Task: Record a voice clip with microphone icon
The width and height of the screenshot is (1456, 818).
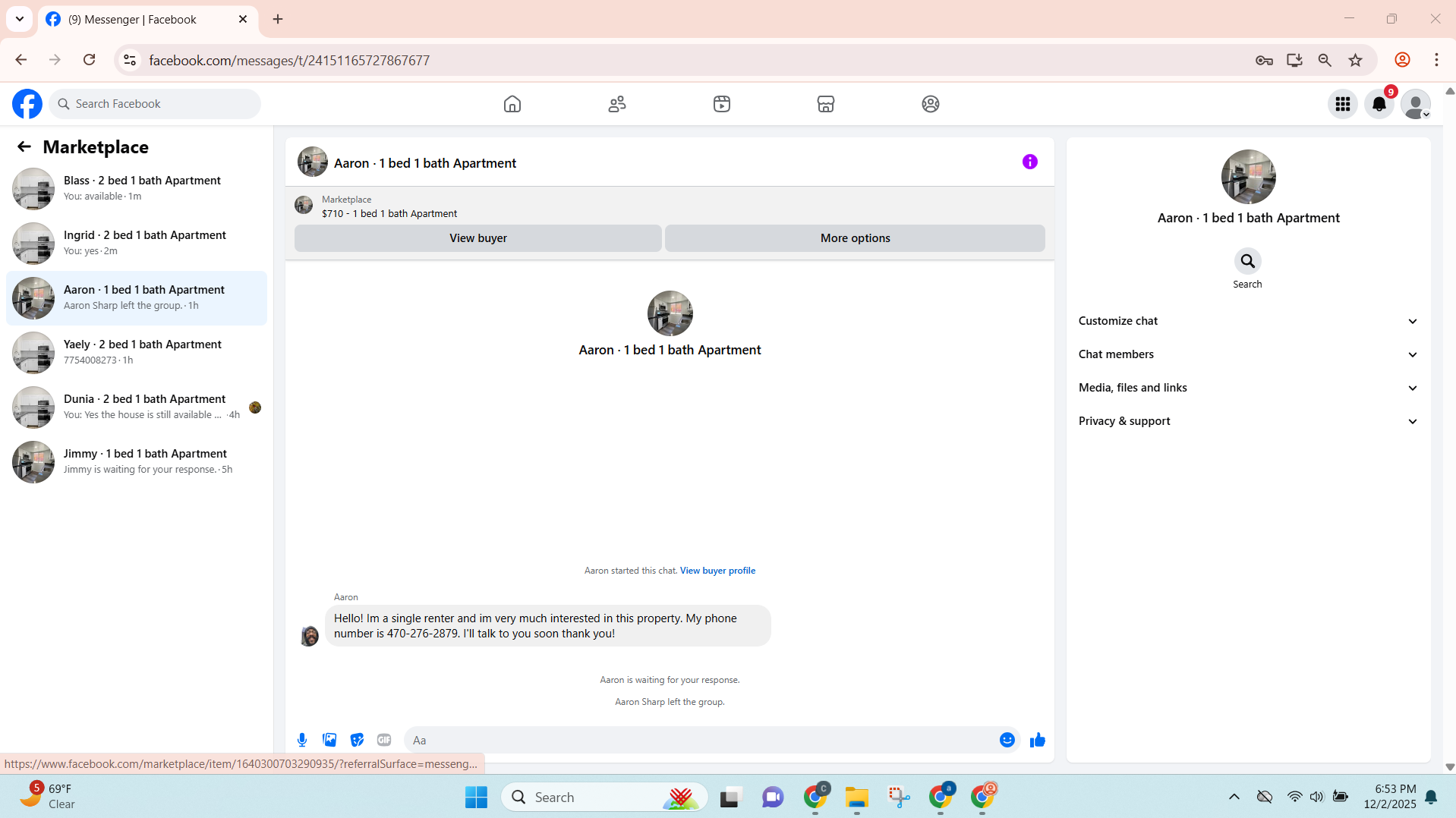Action: (302, 740)
